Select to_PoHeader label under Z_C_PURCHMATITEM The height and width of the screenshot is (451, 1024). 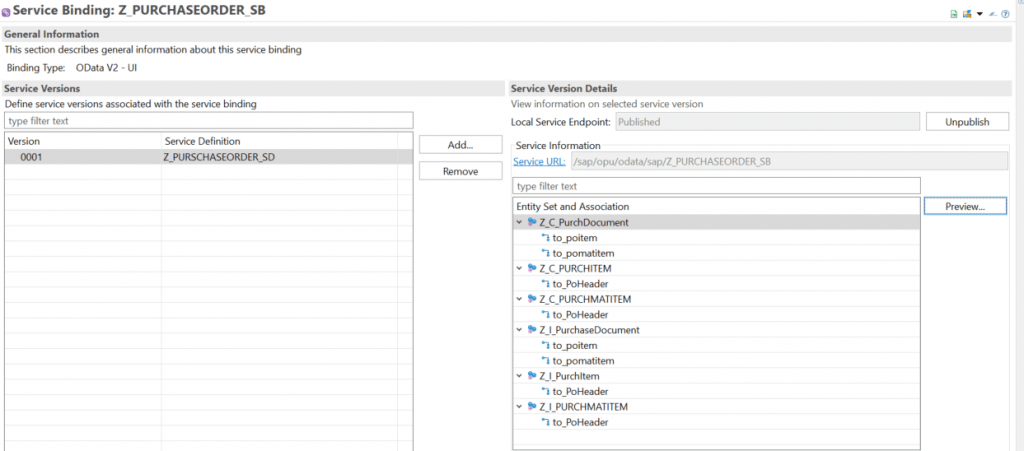click(x=581, y=314)
